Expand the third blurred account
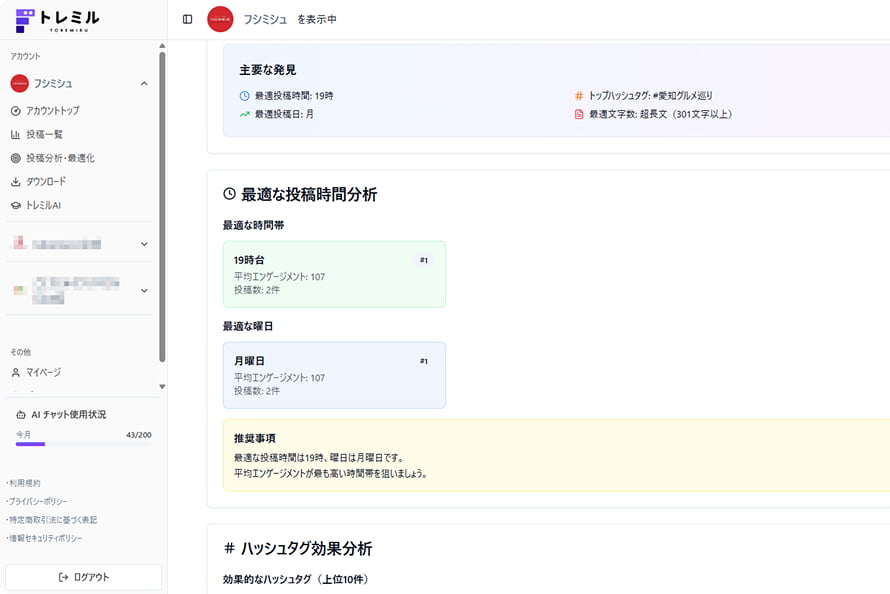Image resolution: width=890 pixels, height=594 pixels. 144,291
